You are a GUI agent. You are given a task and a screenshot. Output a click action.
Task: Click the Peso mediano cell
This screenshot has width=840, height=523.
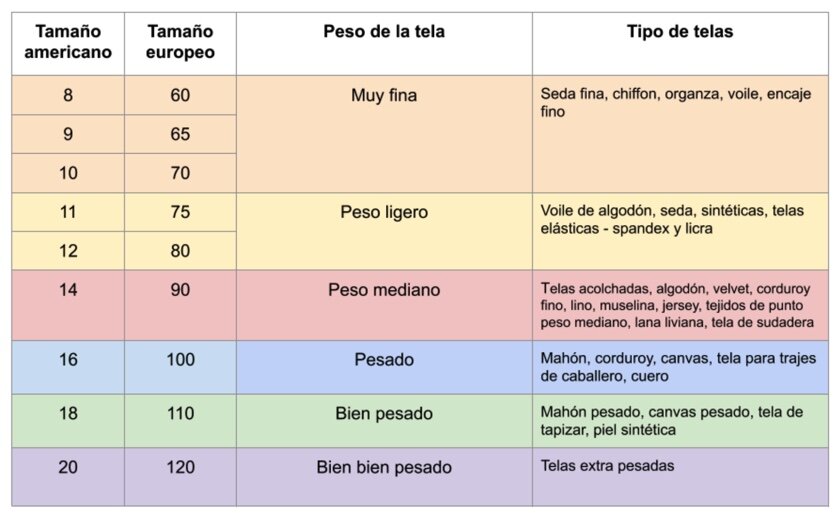[x=384, y=305]
